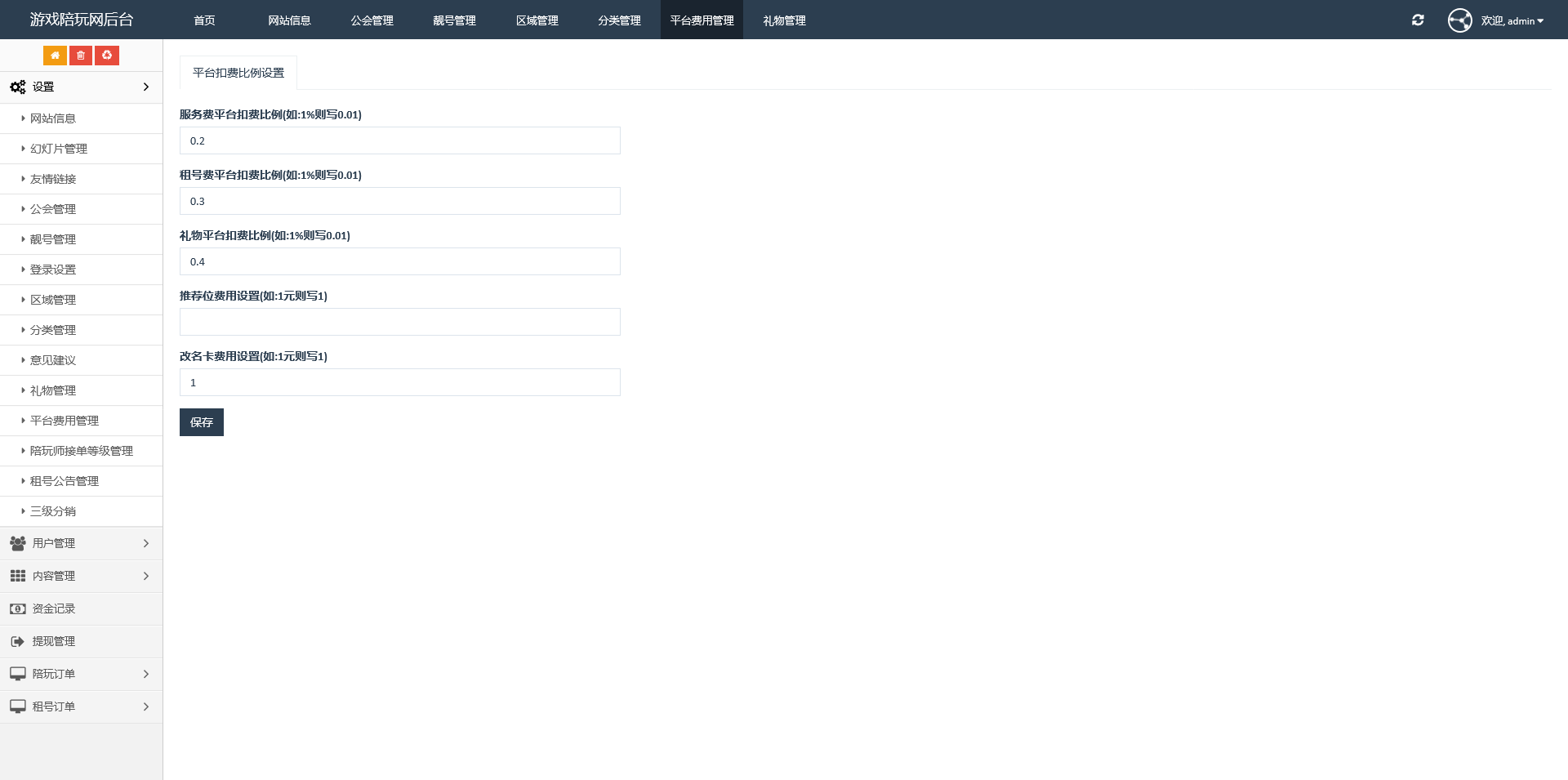This screenshot has width=1568, height=780.
Task: Click the admin avatar icon
Action: click(1460, 20)
